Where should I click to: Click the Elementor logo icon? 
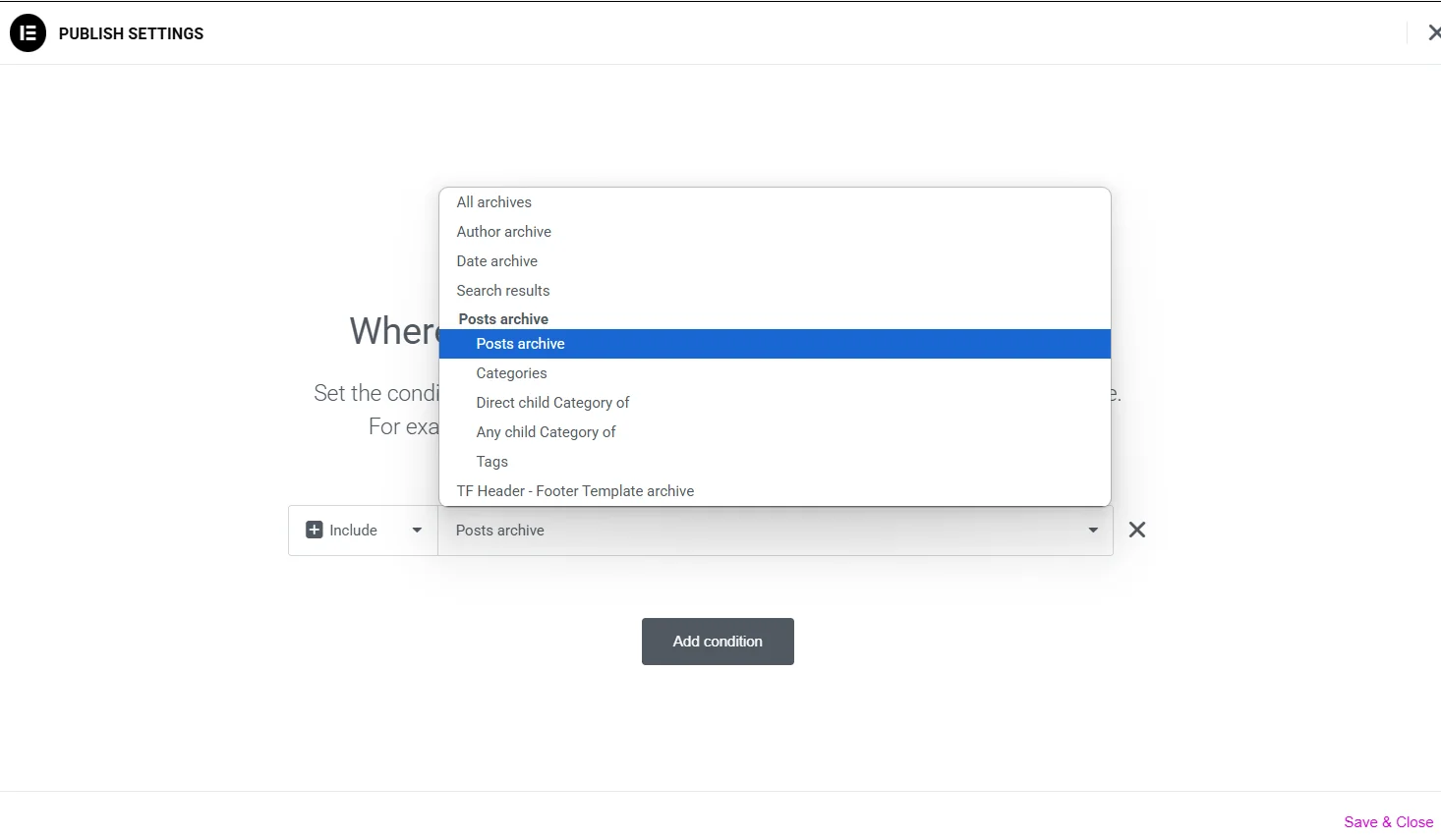[28, 33]
